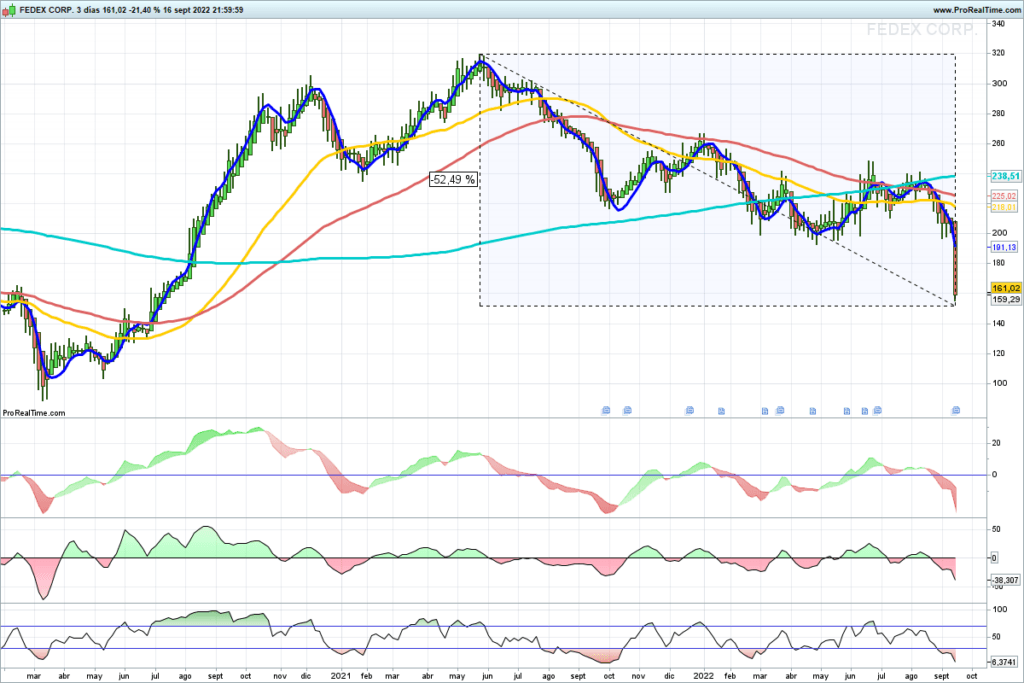Click the blue 191,13 moving average label

(1004, 247)
